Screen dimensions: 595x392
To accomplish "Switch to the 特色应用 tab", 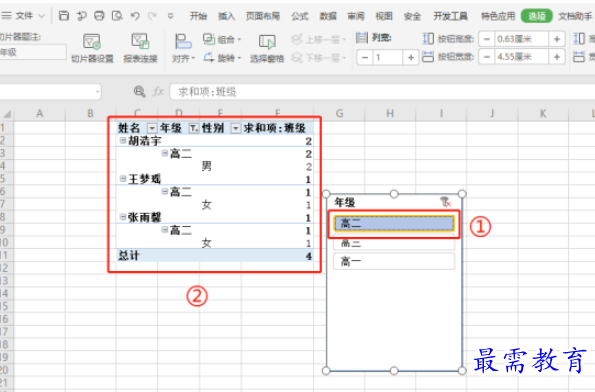I will pos(498,16).
